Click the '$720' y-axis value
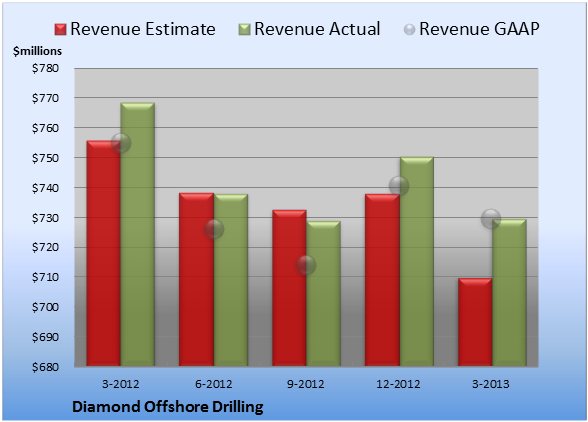The width and height of the screenshot is (588, 422). pos(45,247)
